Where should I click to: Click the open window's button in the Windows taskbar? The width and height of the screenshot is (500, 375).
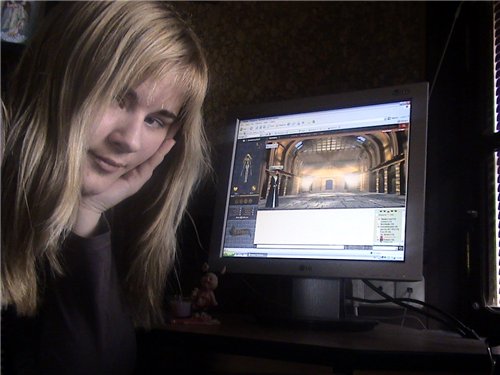pyautogui.click(x=258, y=255)
